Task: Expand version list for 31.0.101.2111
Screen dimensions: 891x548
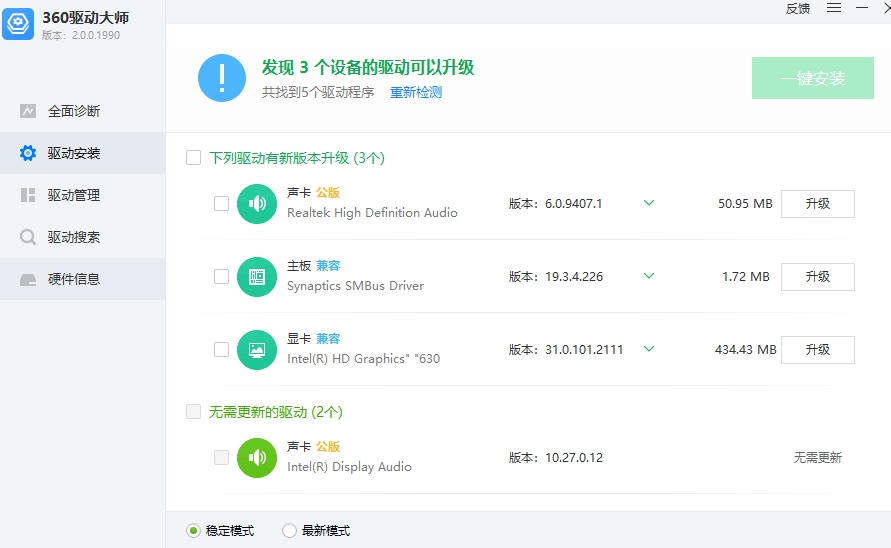Action: point(649,348)
